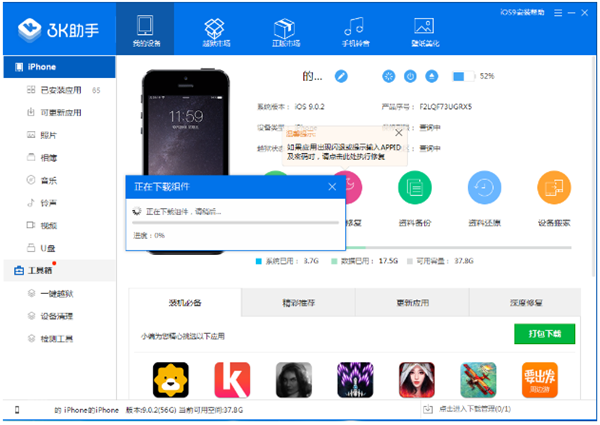Click the video camera sidebar icon
Screen dimensions: 600x425
31,225
